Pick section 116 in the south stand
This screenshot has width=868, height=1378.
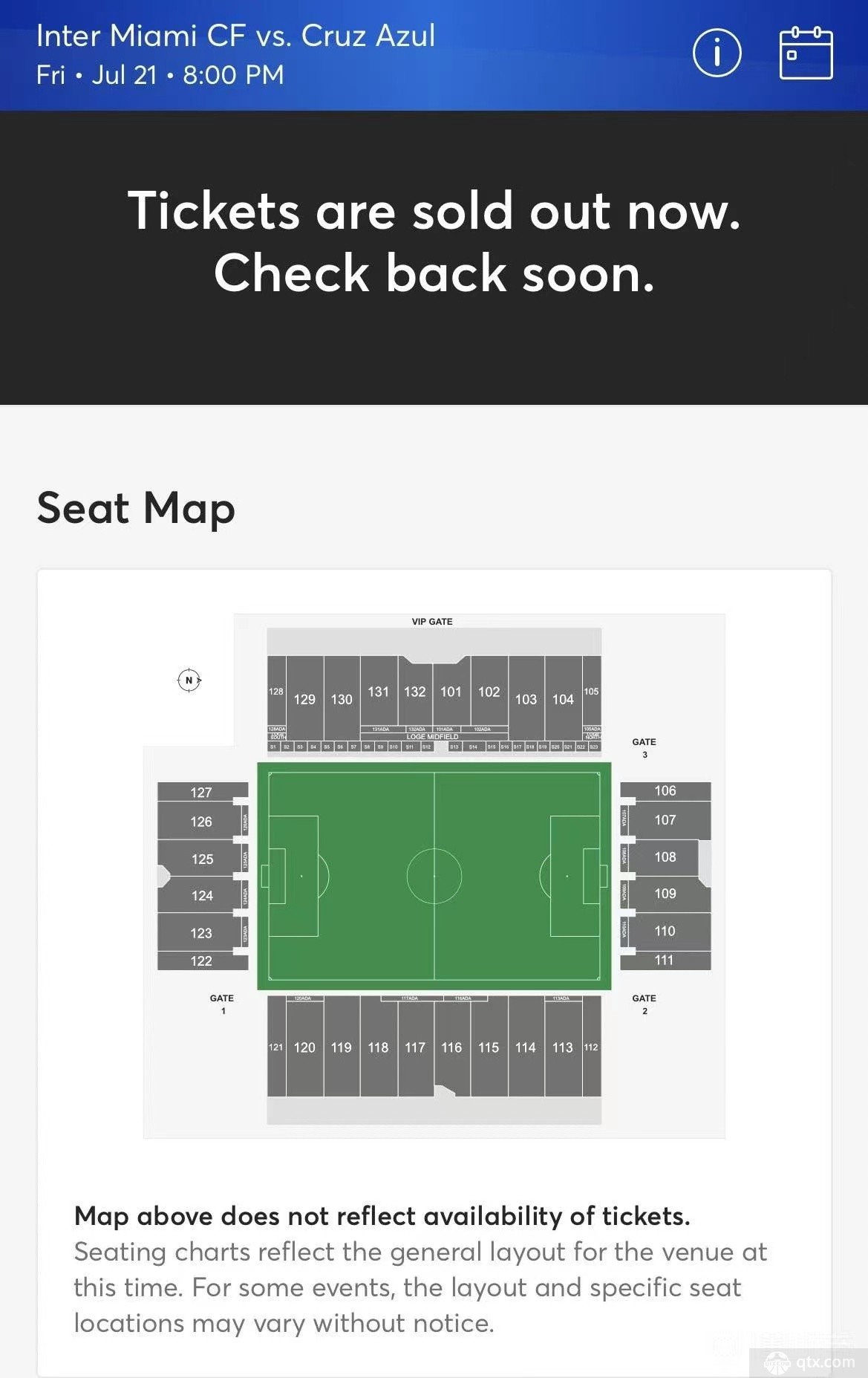click(451, 1047)
